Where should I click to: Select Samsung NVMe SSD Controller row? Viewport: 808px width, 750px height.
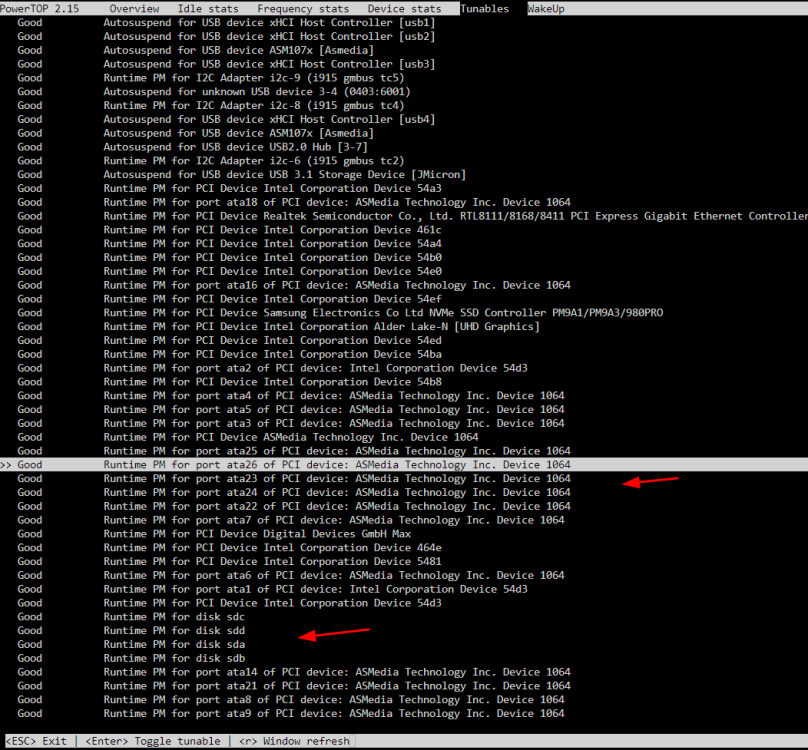tap(404, 313)
